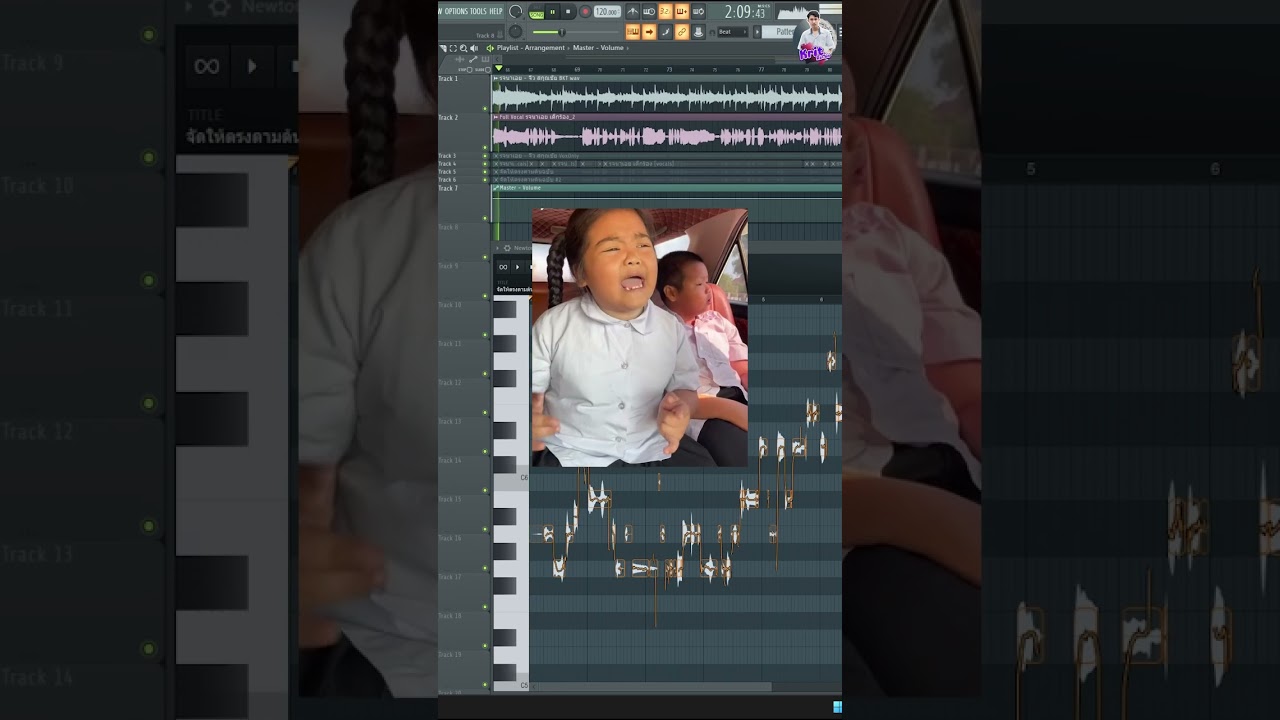1280x720 pixels.
Task: Click the Track 7 header label
Action: (448, 188)
